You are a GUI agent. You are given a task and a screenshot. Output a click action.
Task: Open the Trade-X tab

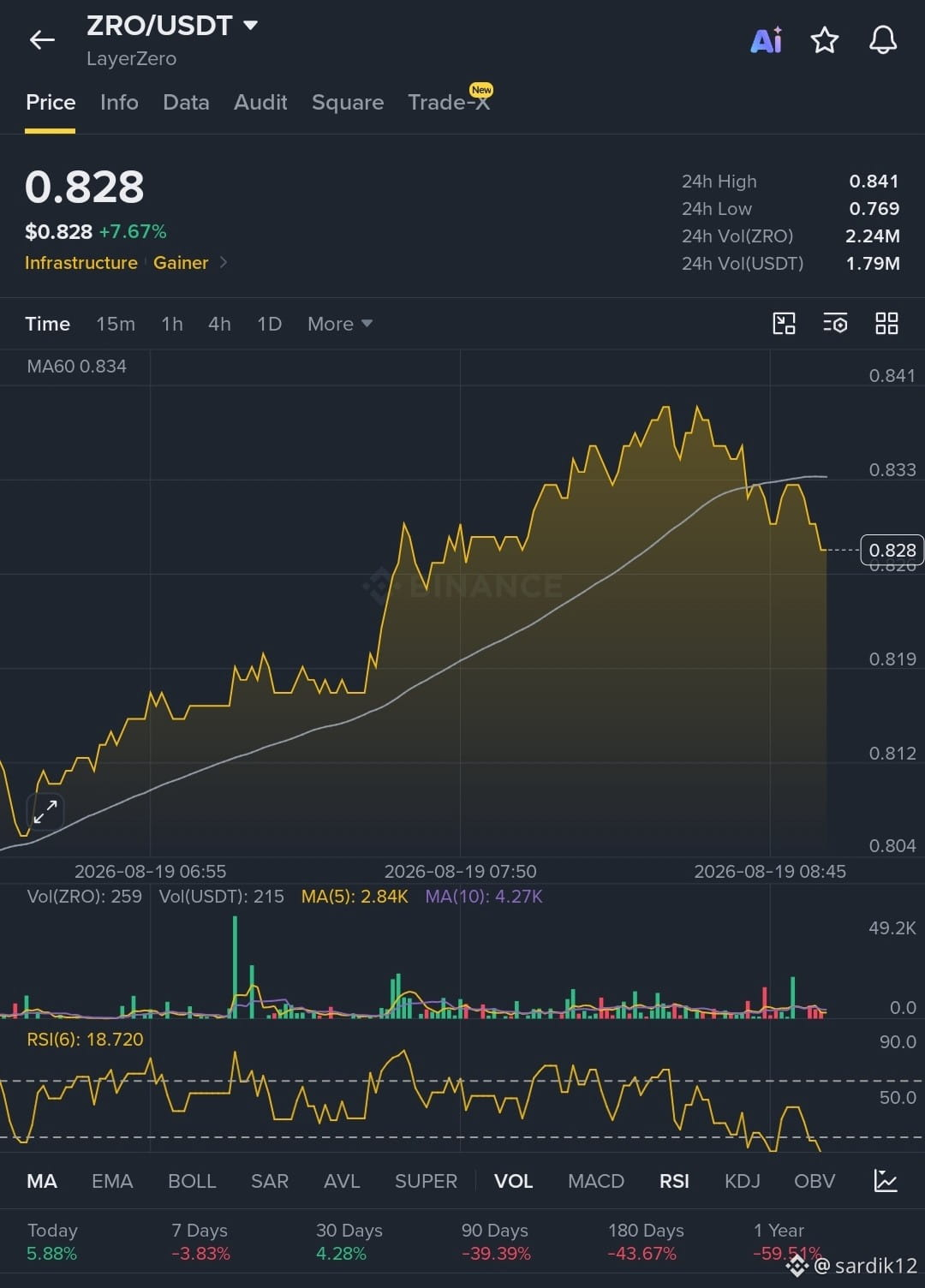pyautogui.click(x=450, y=102)
